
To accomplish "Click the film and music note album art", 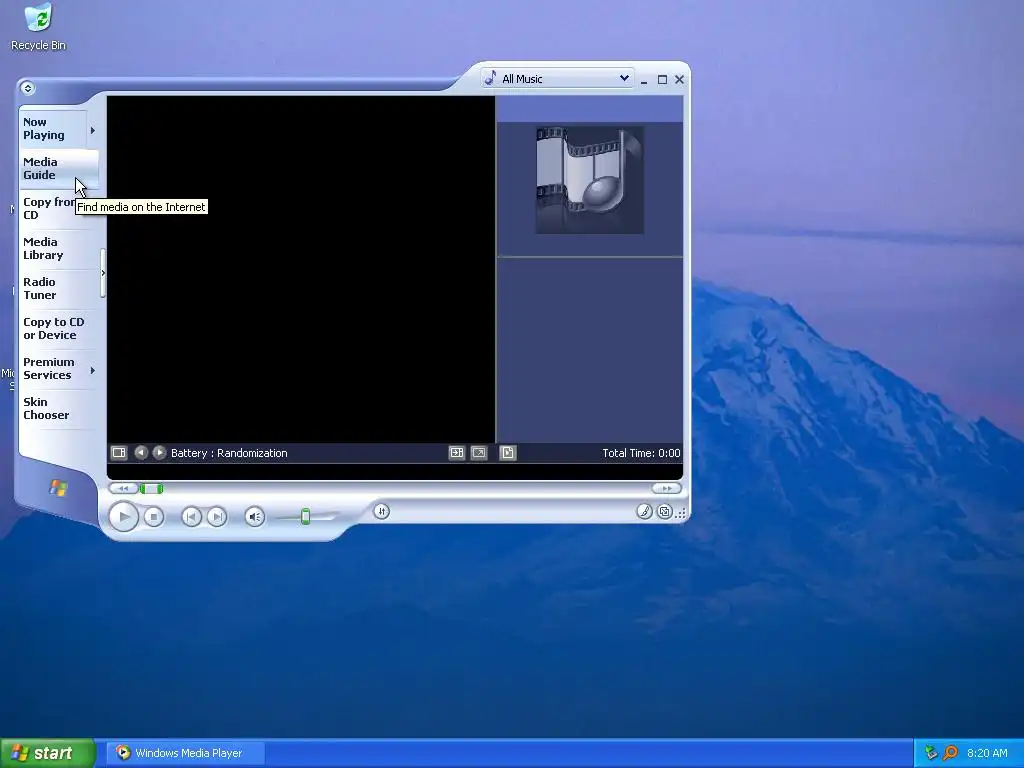I will [x=590, y=180].
